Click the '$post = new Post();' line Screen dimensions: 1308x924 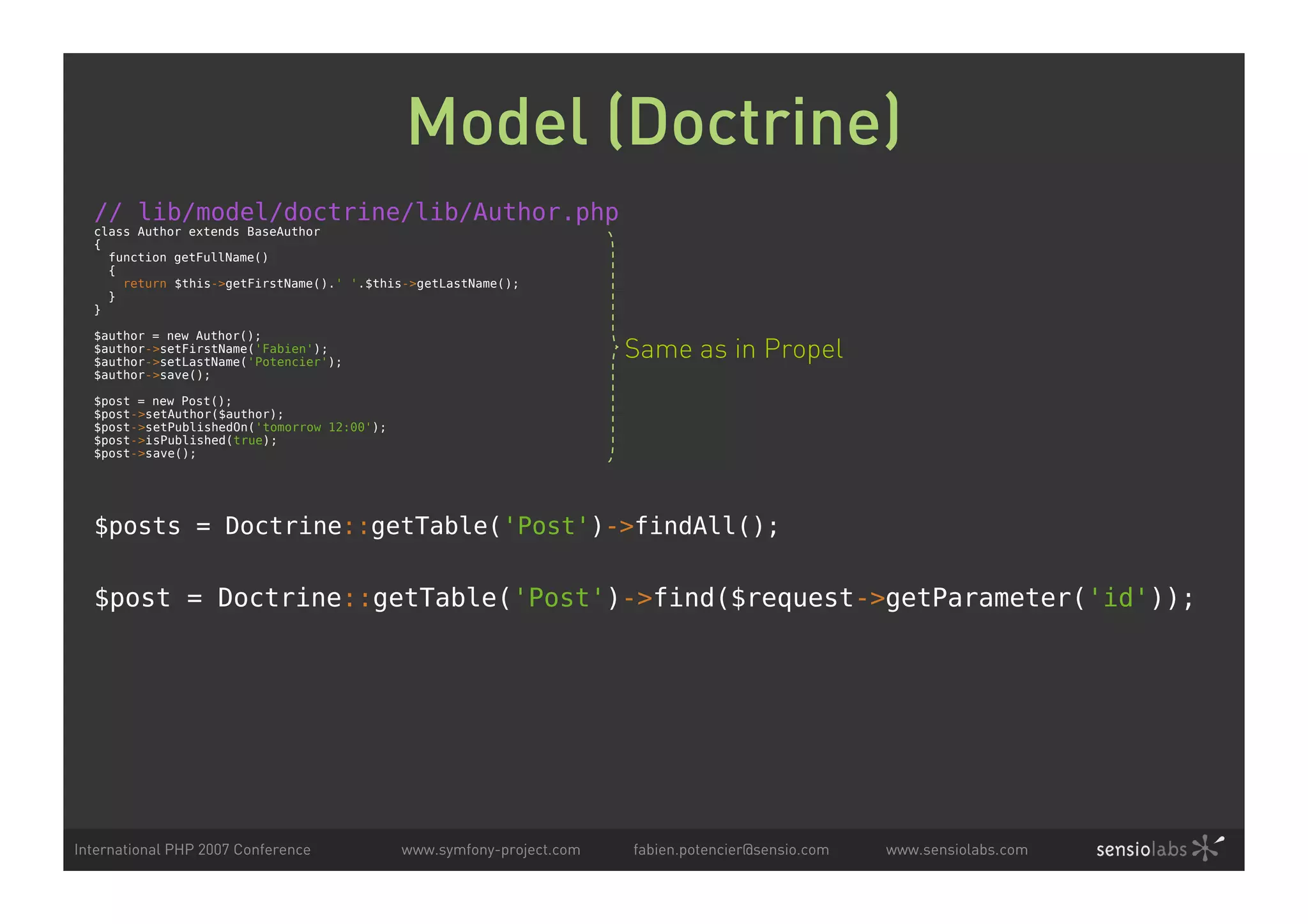[x=163, y=402]
